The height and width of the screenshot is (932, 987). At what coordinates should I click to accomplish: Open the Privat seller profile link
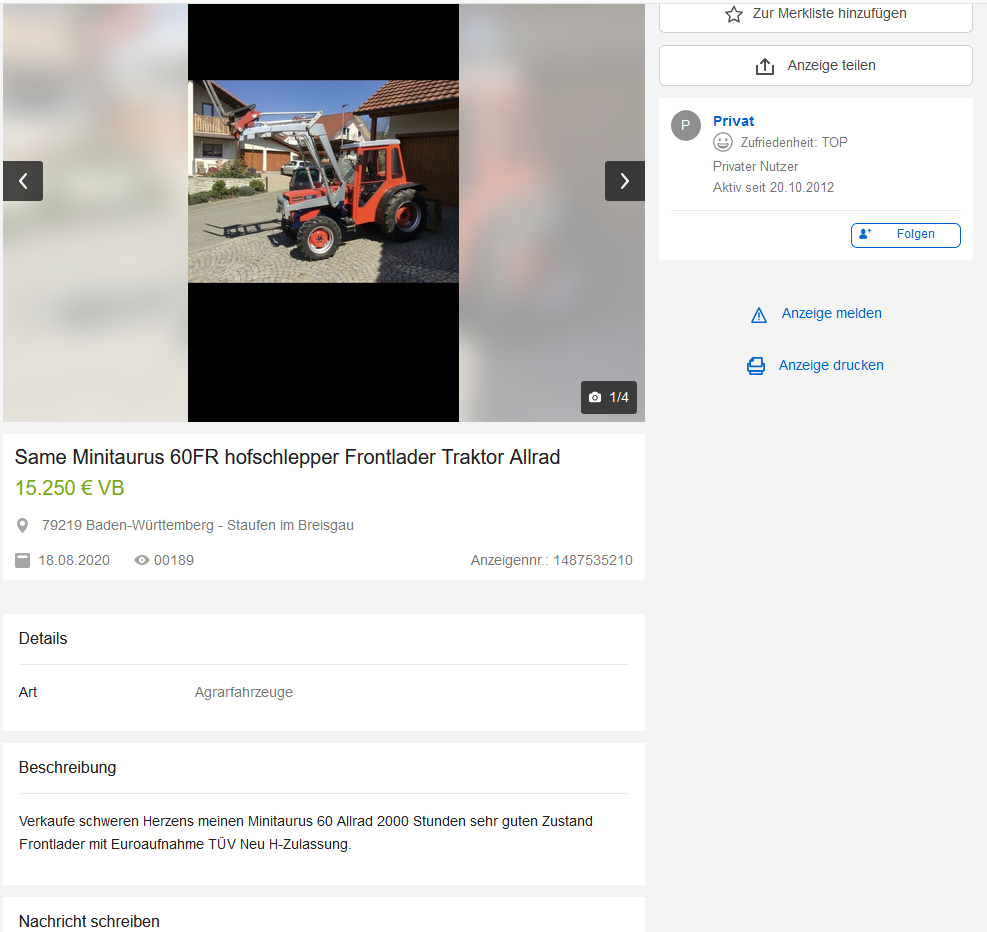733,121
